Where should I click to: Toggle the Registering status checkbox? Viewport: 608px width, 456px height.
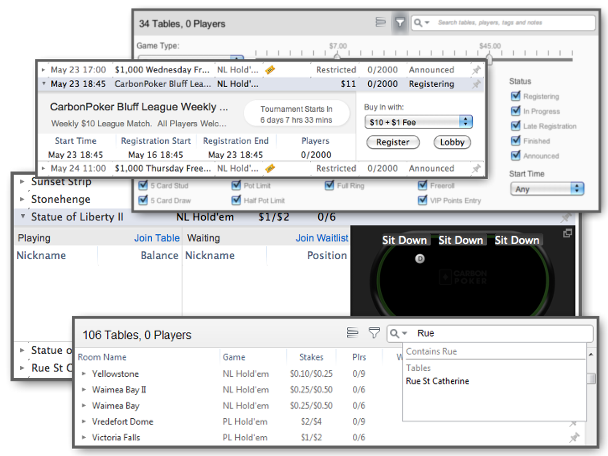515,96
